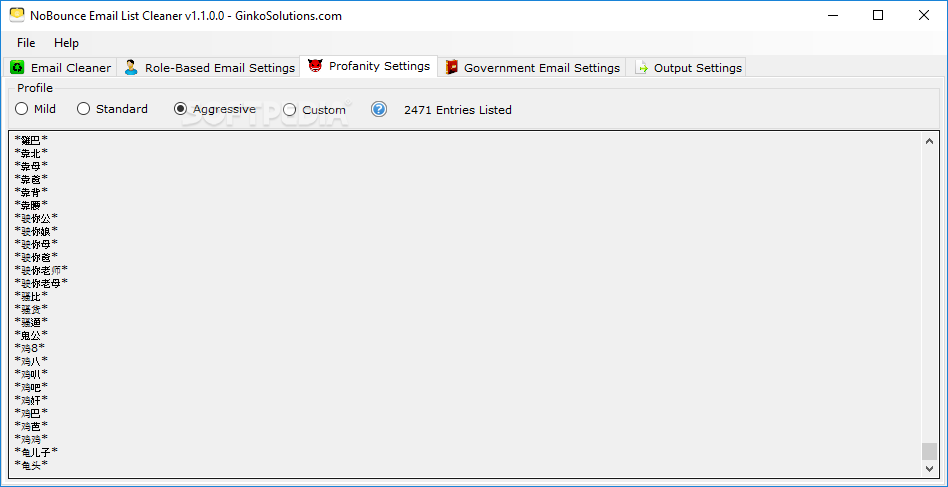
Task: Maximize the NoBounce window
Action: pos(878,16)
